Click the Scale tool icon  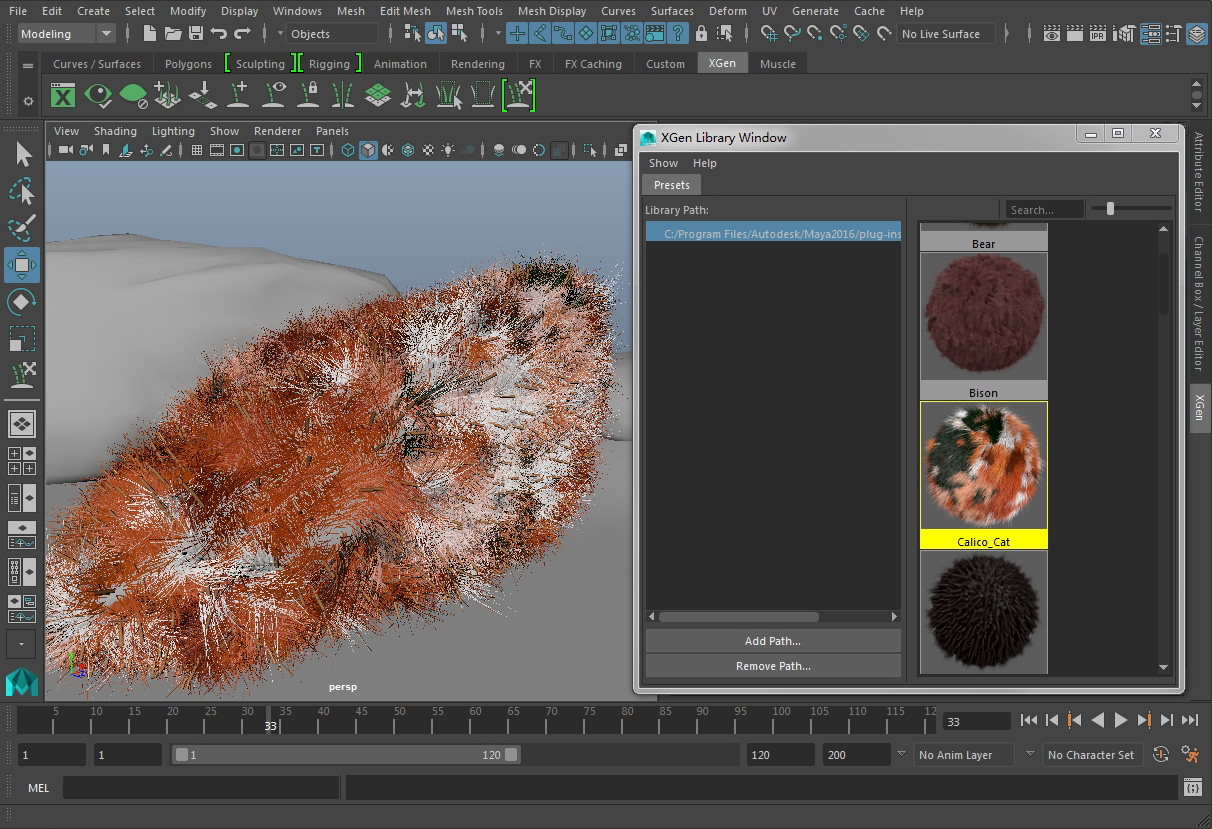(x=22, y=339)
